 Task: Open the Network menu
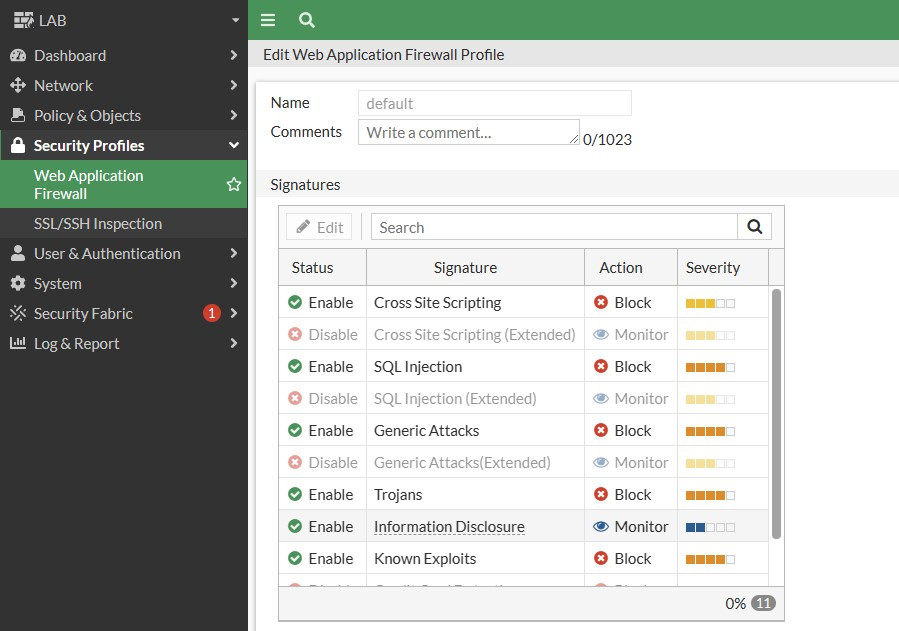tap(123, 85)
